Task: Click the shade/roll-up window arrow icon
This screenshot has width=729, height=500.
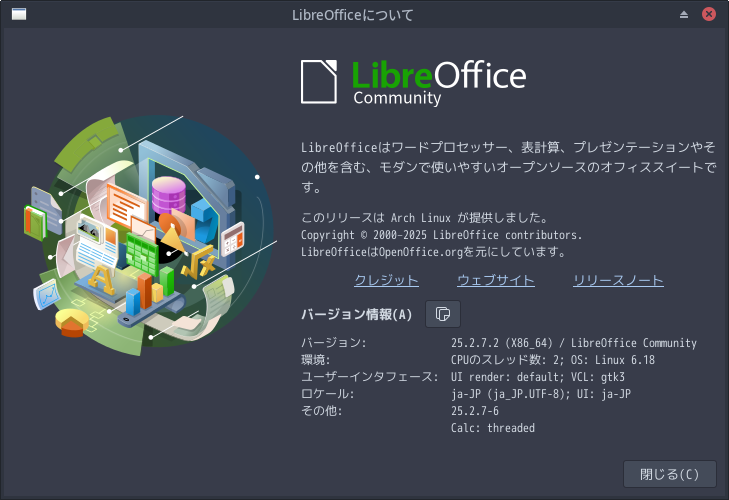Action: click(x=683, y=14)
